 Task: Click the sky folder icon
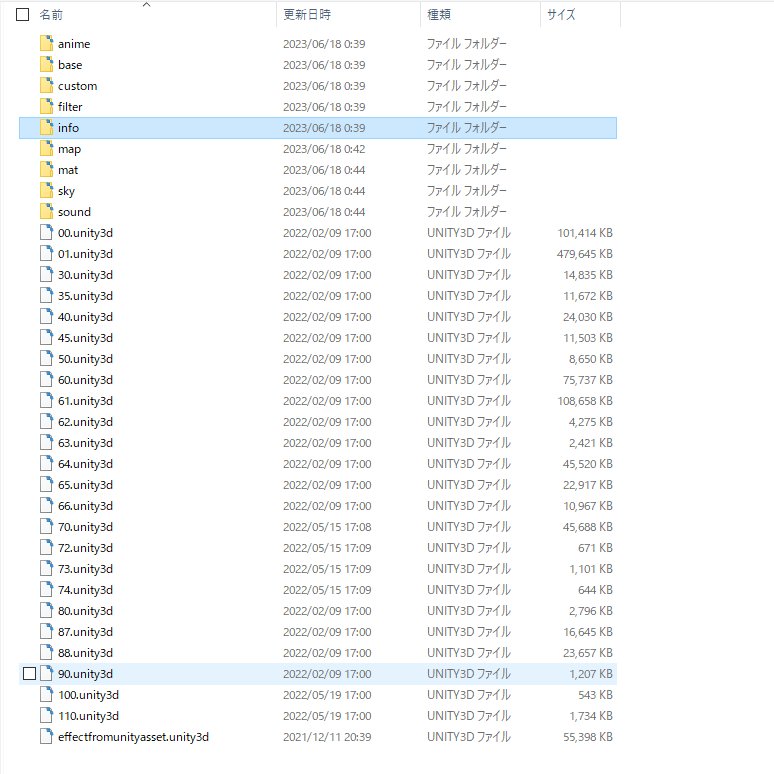click(x=46, y=191)
